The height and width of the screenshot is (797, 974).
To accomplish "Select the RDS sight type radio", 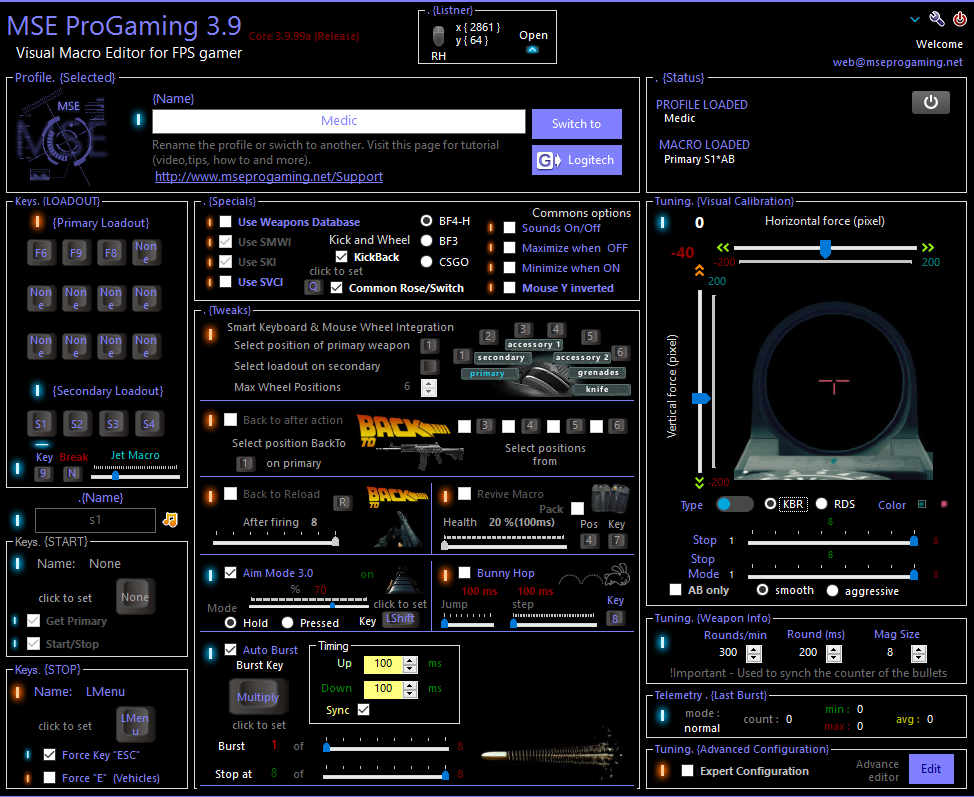I will coord(821,504).
